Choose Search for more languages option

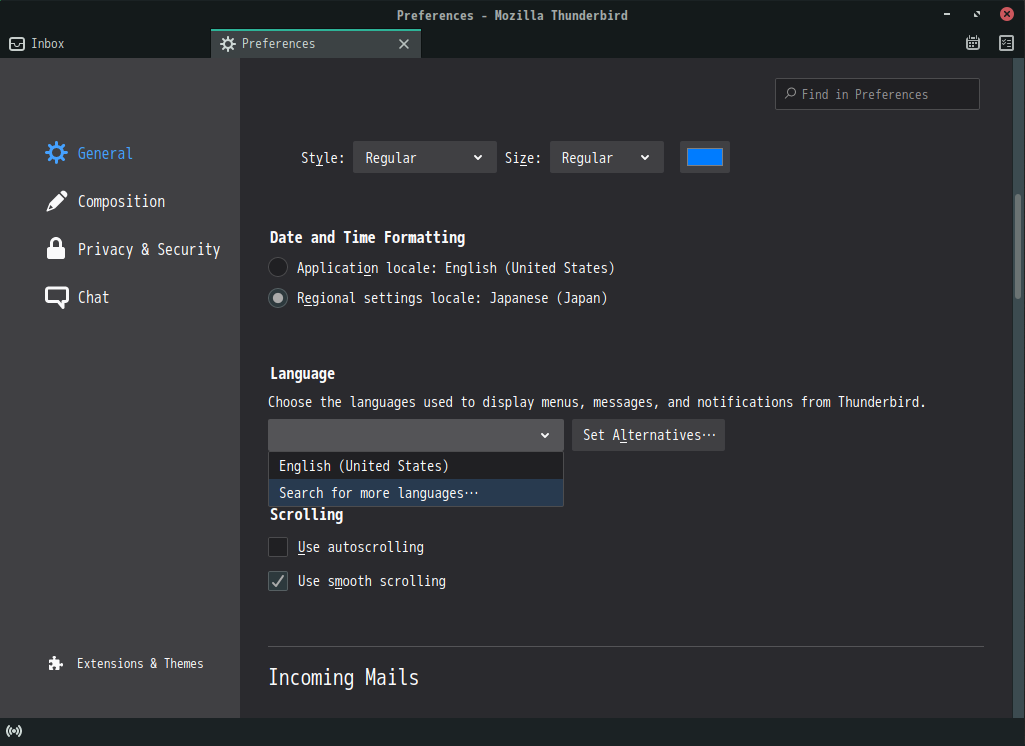(x=416, y=493)
